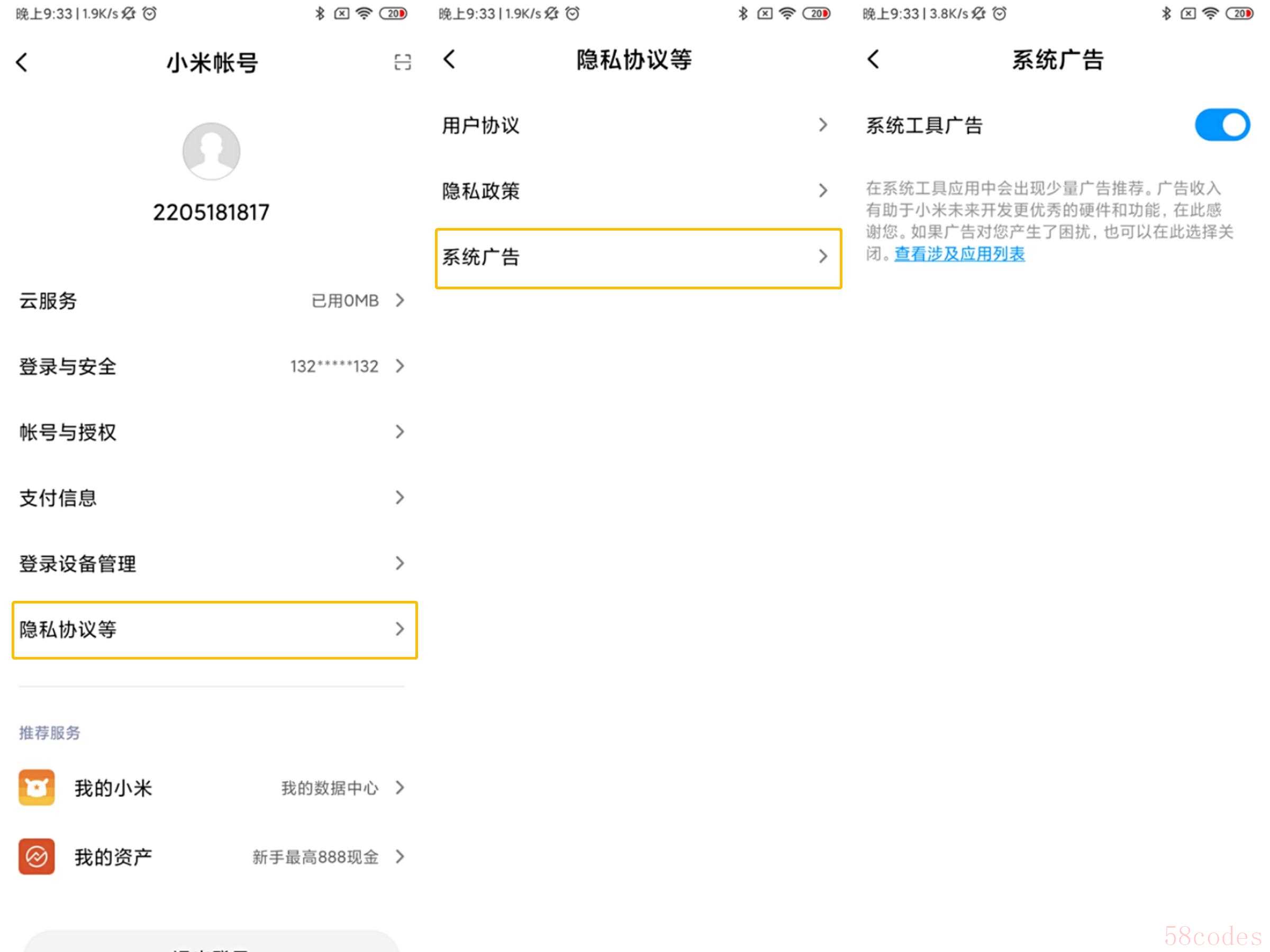The image size is (1270, 952).
Task: Go back from the 小米帐号 screen
Action: [22, 62]
